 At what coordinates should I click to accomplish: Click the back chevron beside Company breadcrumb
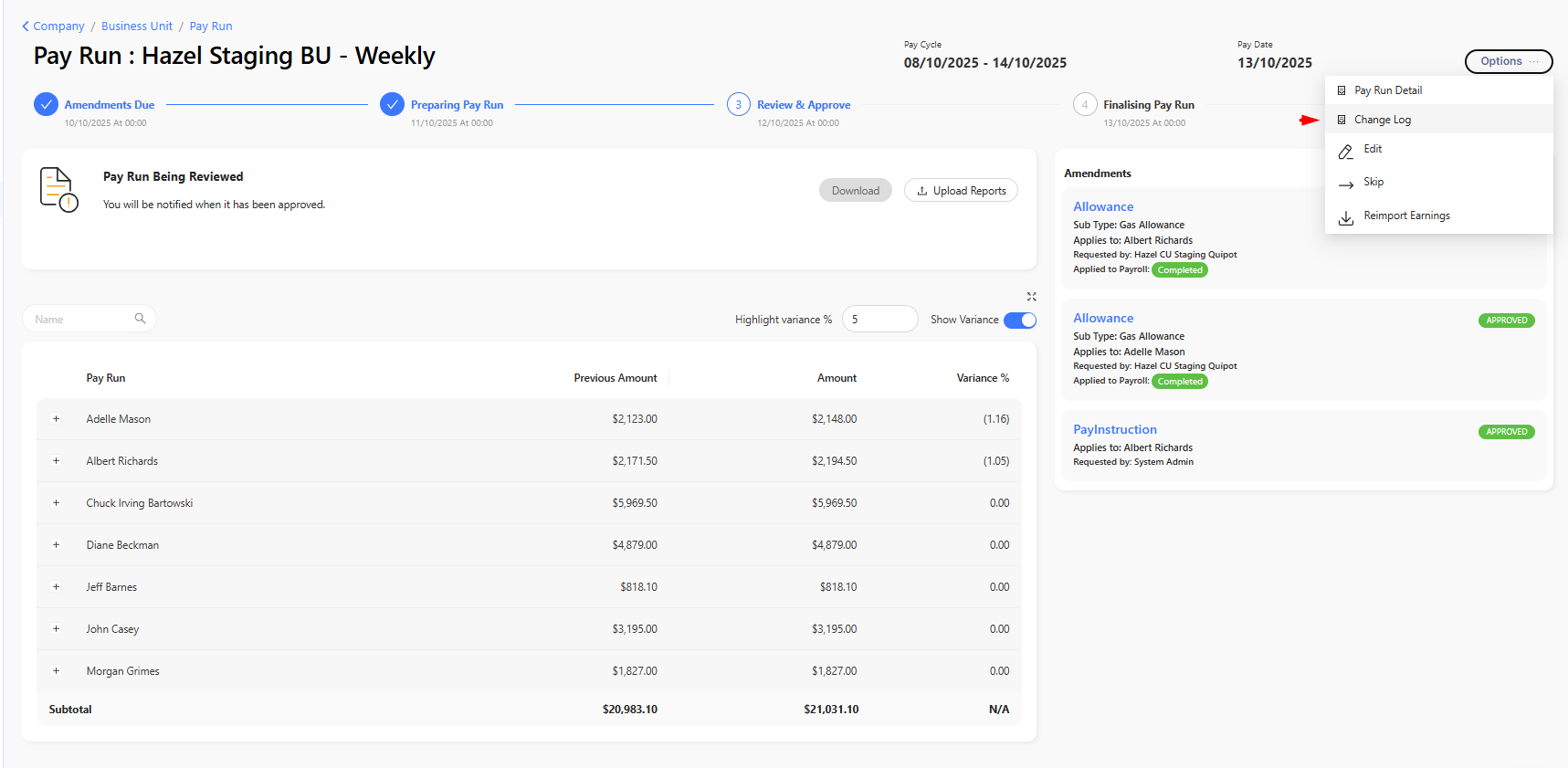26,26
